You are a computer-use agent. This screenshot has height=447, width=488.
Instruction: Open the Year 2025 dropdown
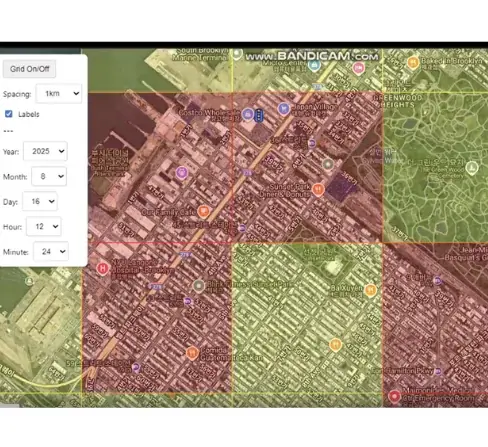(x=45, y=151)
